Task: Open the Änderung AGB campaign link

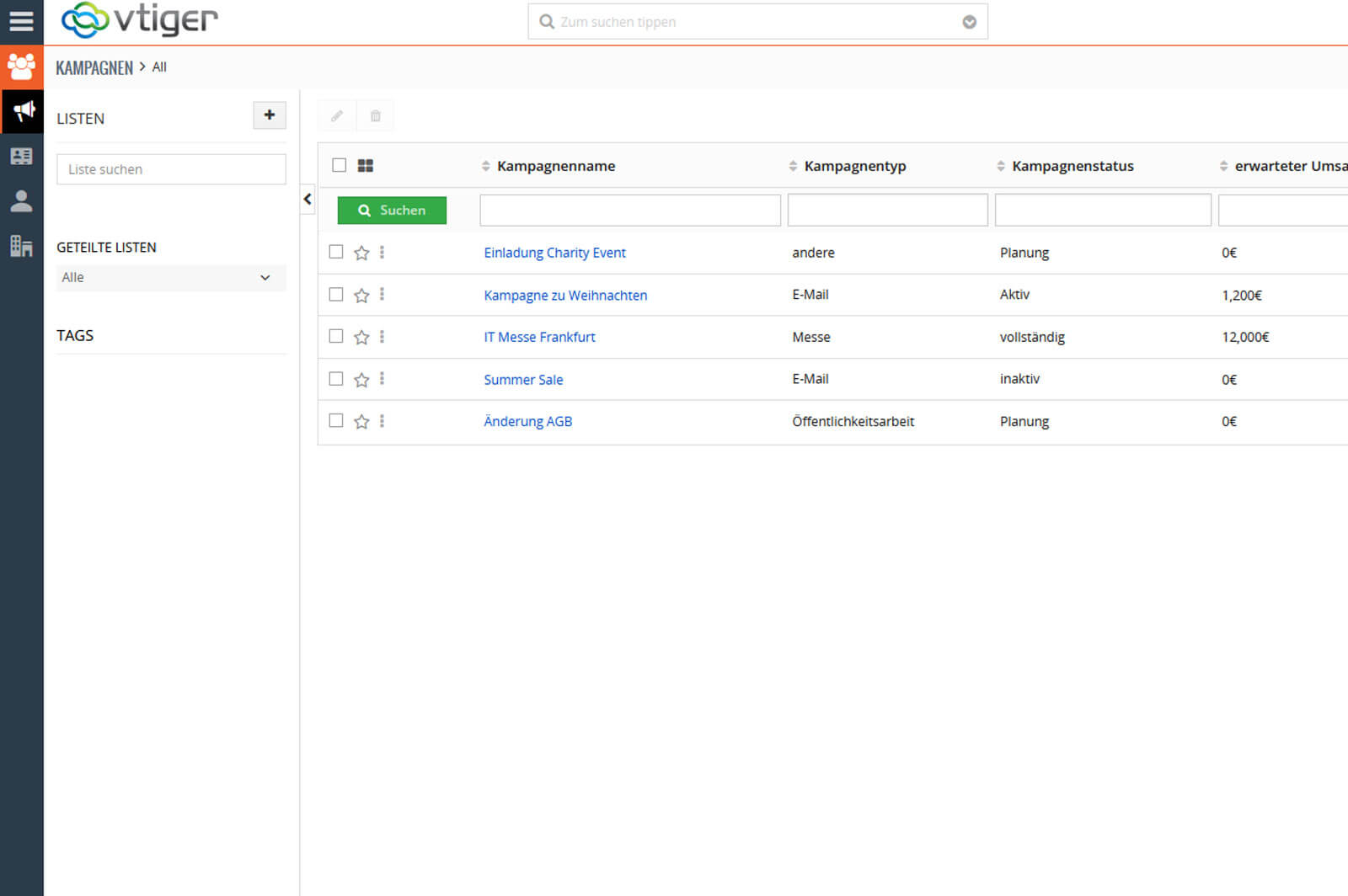Action: pos(527,422)
